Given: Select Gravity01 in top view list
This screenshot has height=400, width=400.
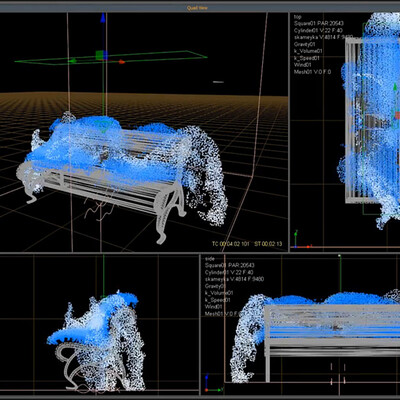Looking at the screenshot, I should point(305,44).
